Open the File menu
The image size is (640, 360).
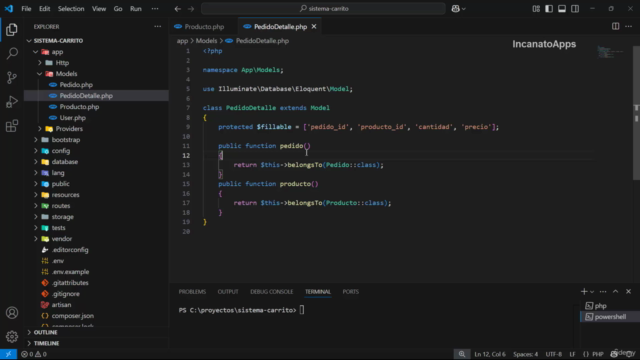[x=26, y=9]
